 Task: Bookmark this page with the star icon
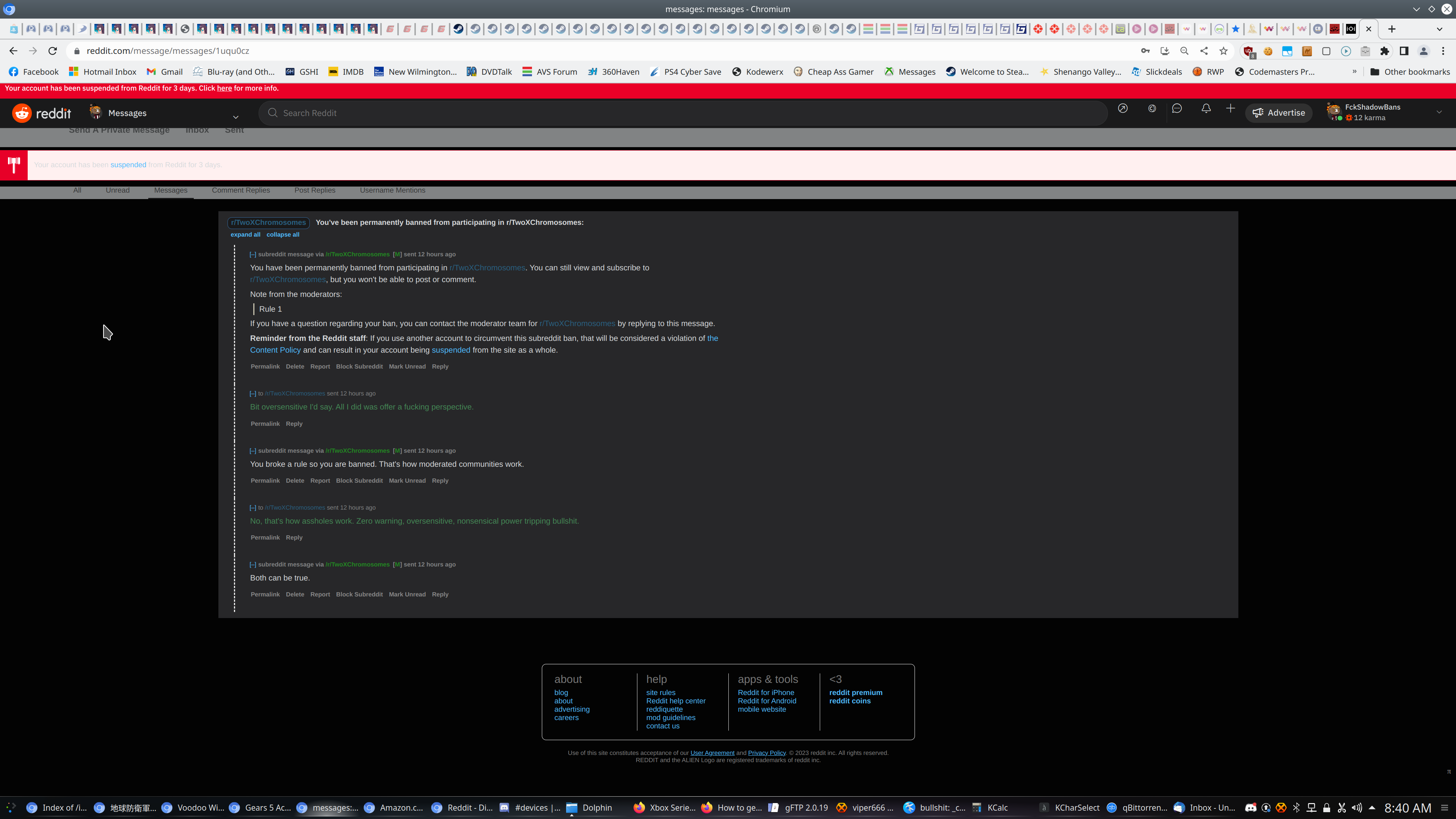tap(1224, 51)
